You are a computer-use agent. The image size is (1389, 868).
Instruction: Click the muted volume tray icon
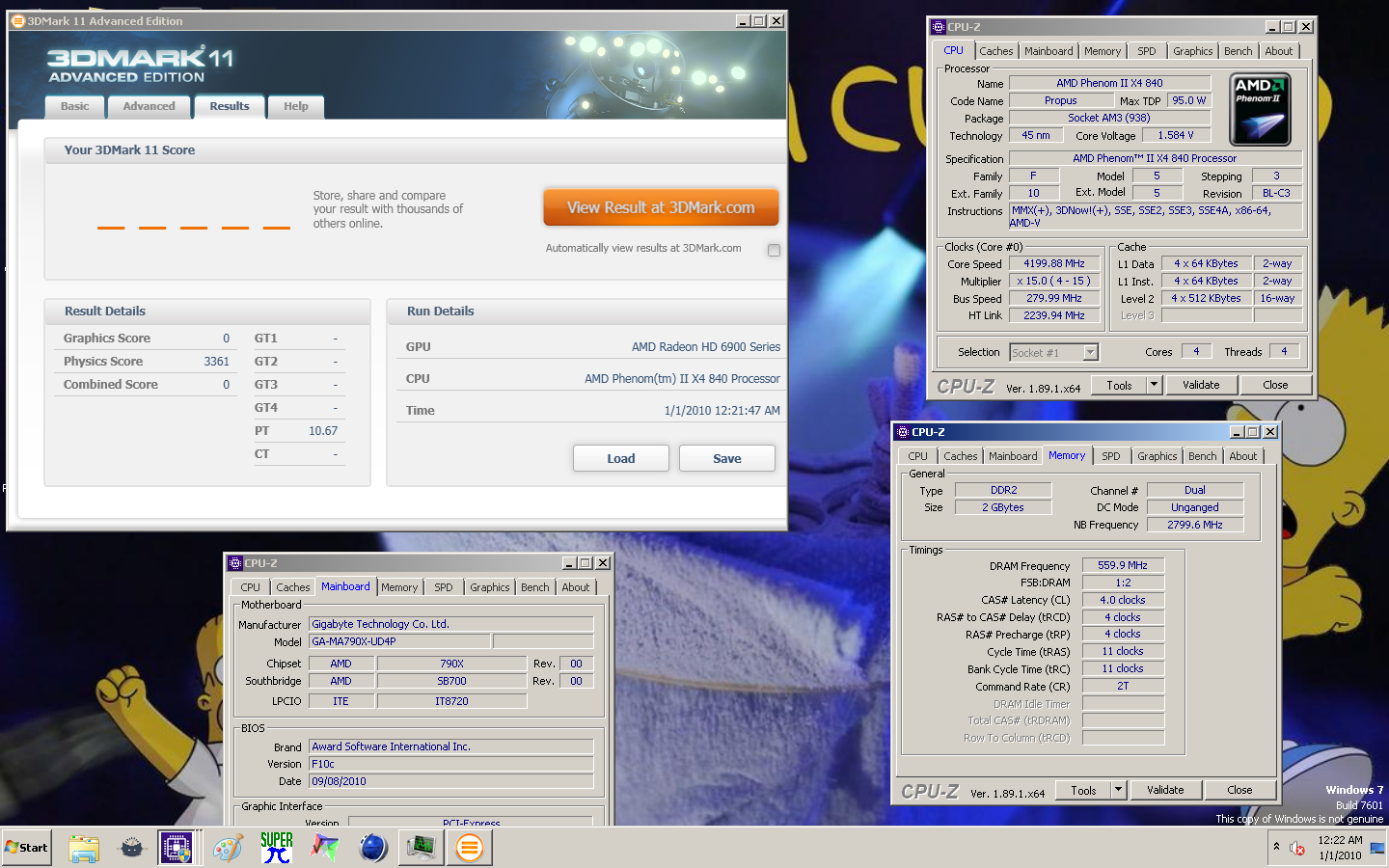(1297, 848)
